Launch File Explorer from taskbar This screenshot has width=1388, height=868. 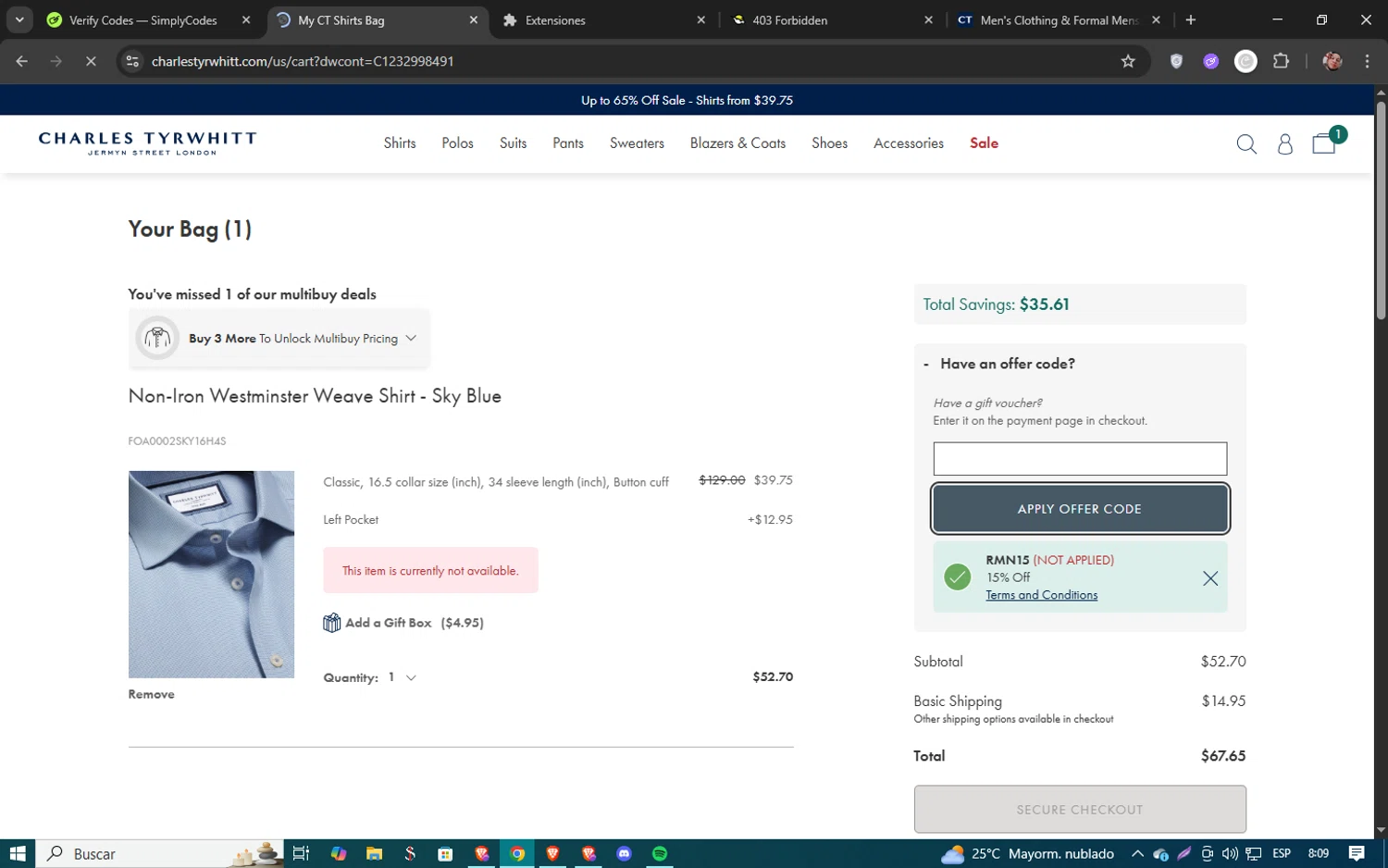coord(374,853)
